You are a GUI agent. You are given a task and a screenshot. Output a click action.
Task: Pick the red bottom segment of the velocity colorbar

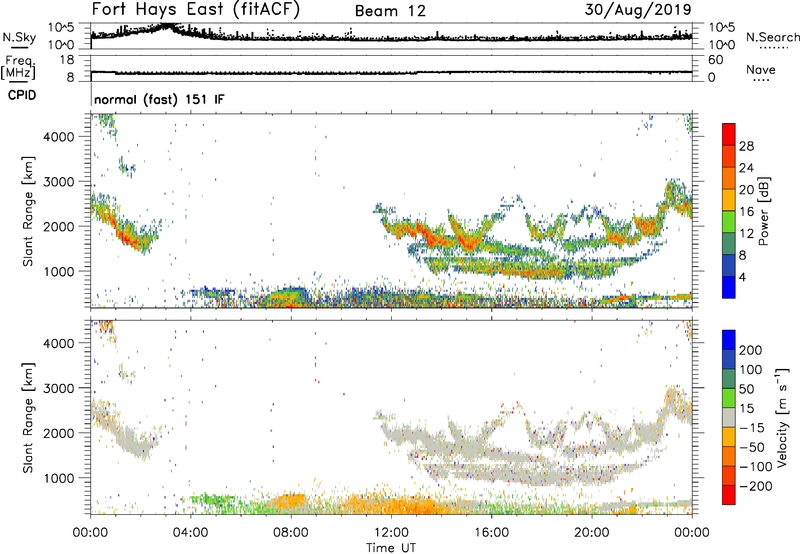(x=729, y=495)
